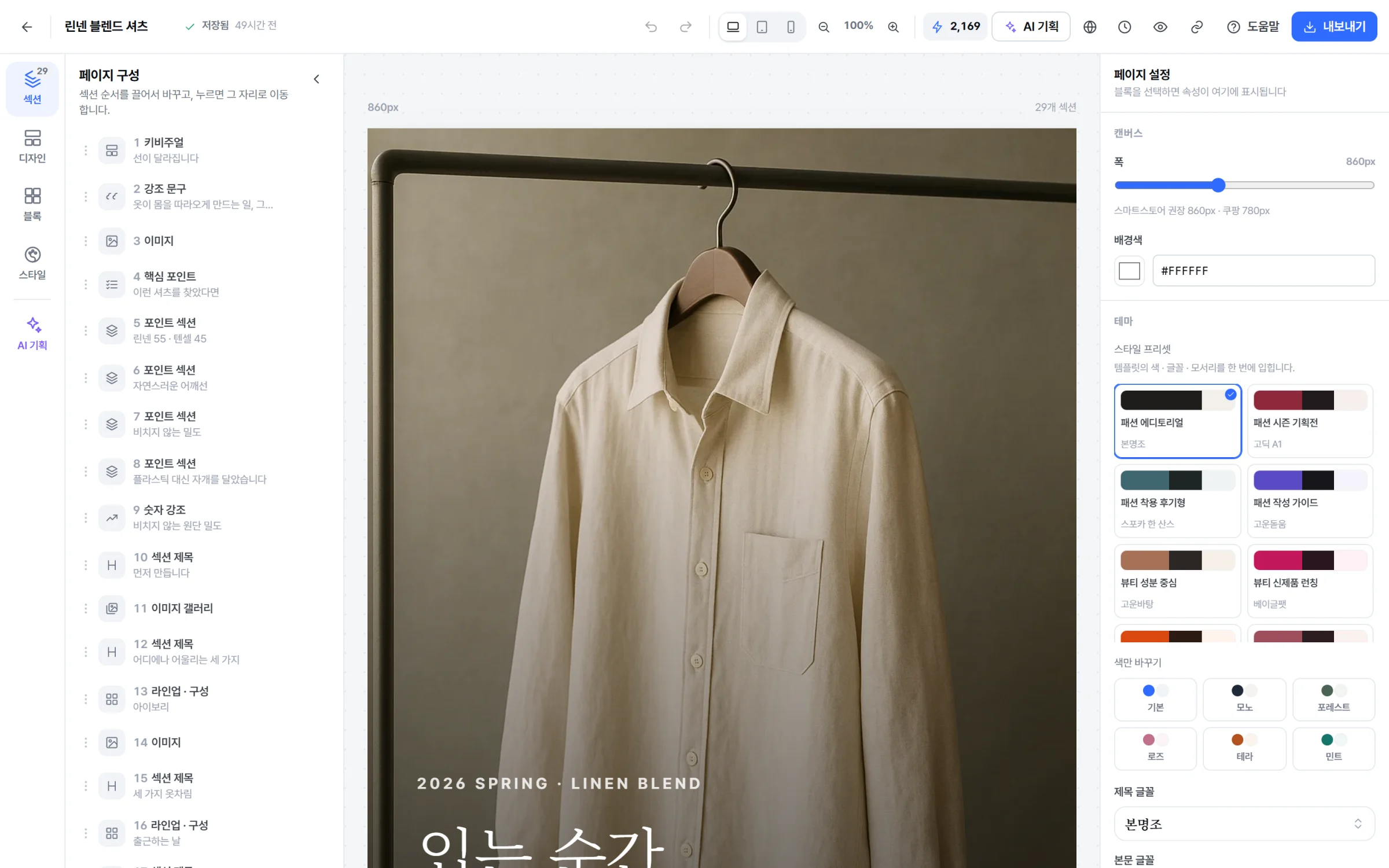Go back using the top-left arrow
The height and width of the screenshot is (868, 1389).
27,27
